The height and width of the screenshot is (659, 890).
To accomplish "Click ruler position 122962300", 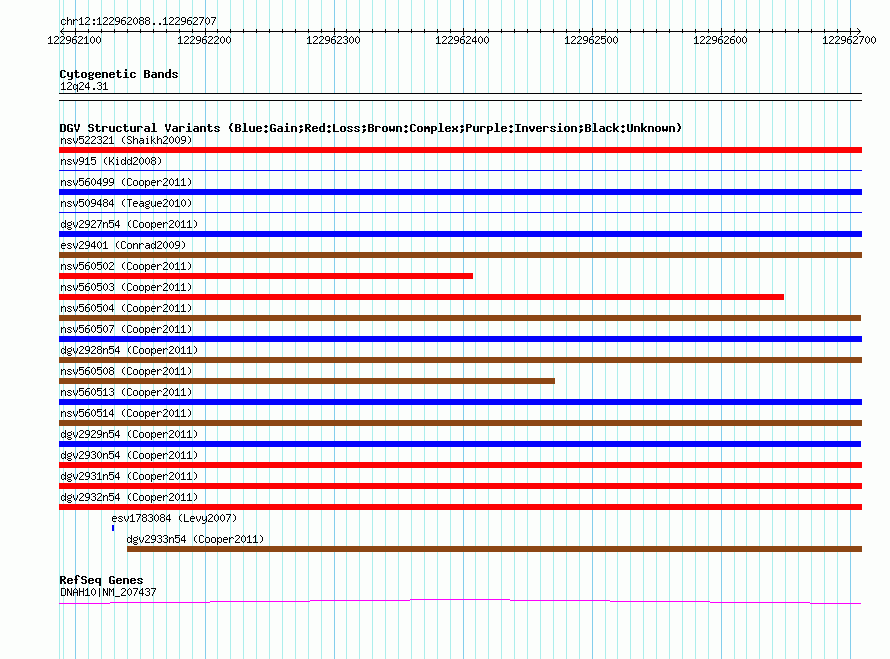I will coord(333,40).
